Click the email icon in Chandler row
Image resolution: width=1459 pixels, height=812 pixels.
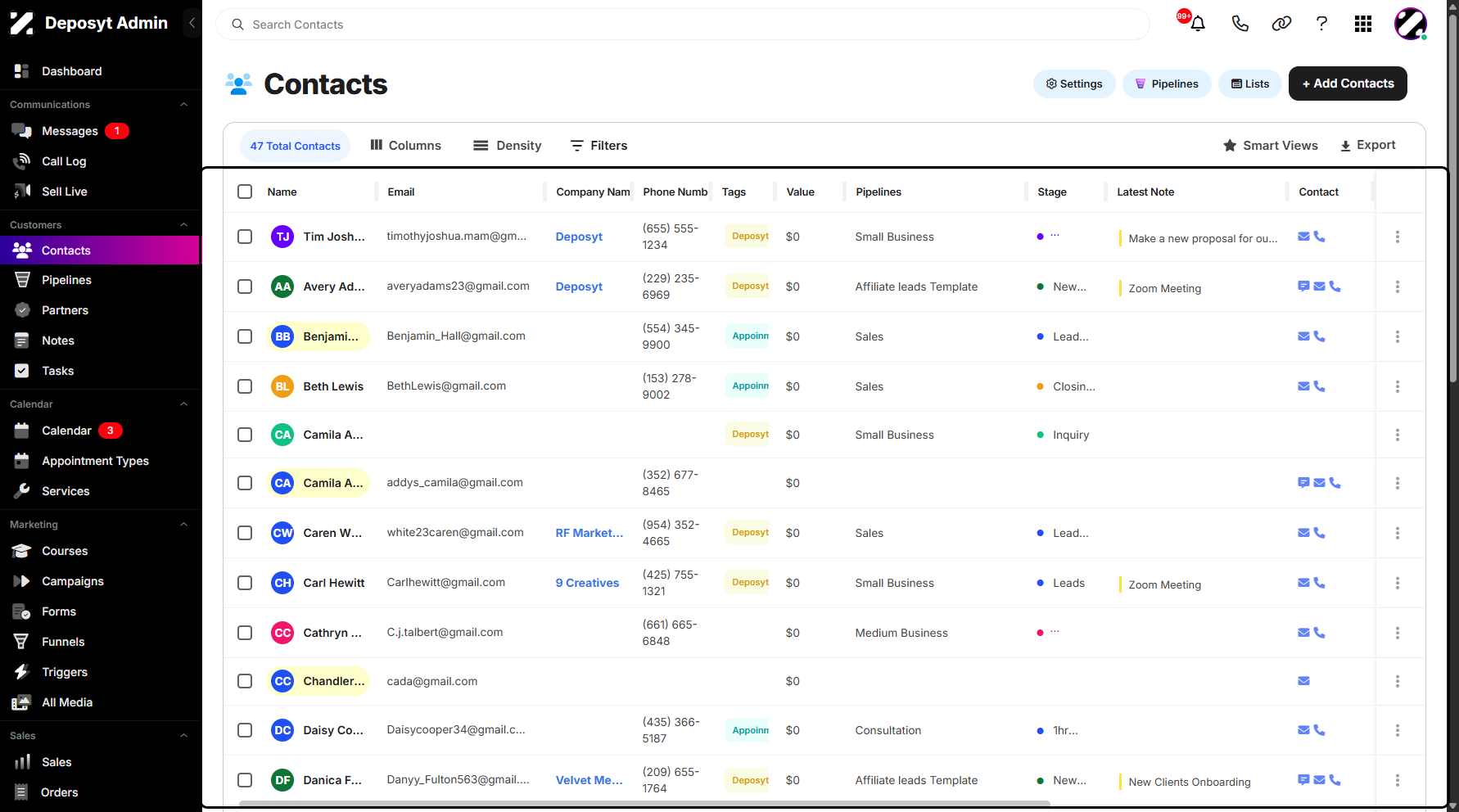[x=1304, y=681]
